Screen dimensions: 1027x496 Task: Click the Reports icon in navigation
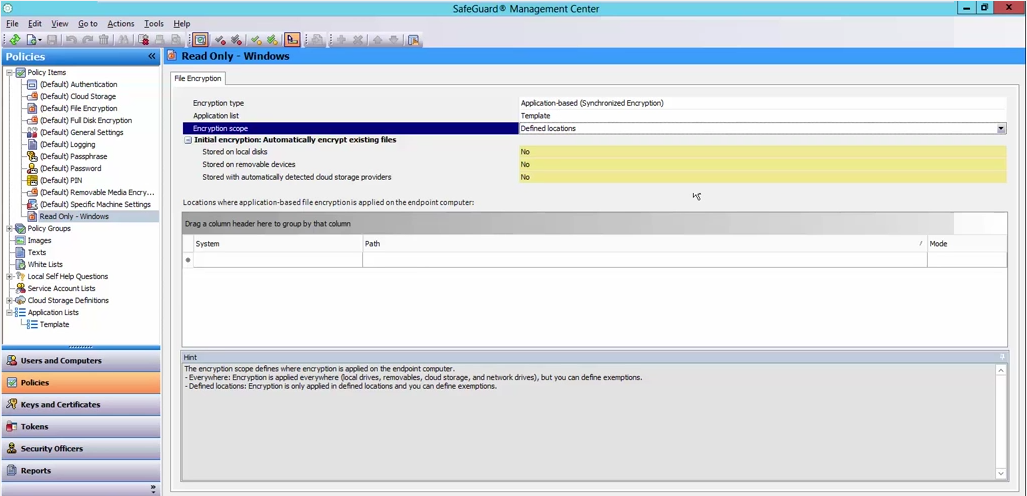(x=11, y=471)
